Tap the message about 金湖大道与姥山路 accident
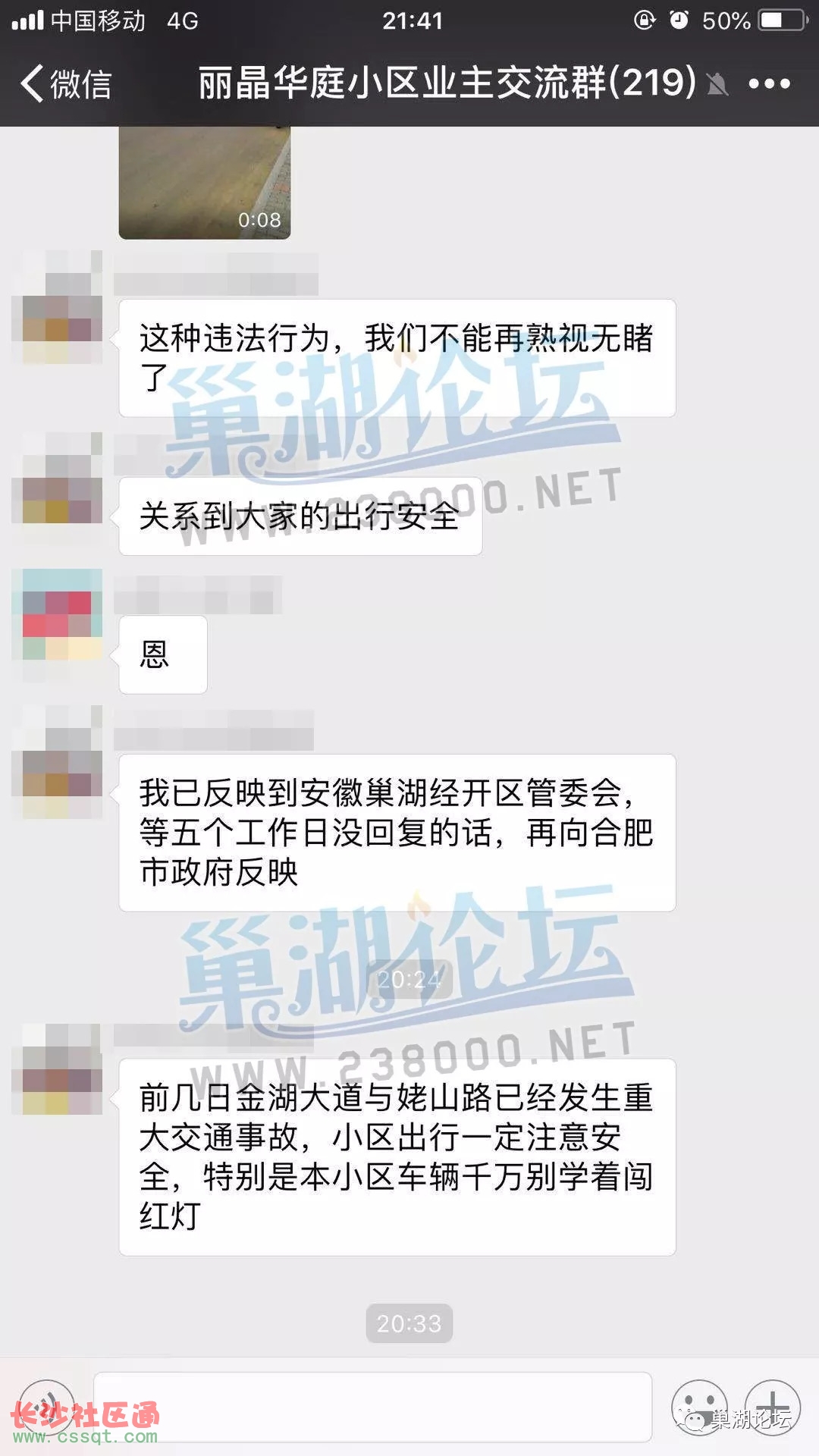 (397, 1157)
